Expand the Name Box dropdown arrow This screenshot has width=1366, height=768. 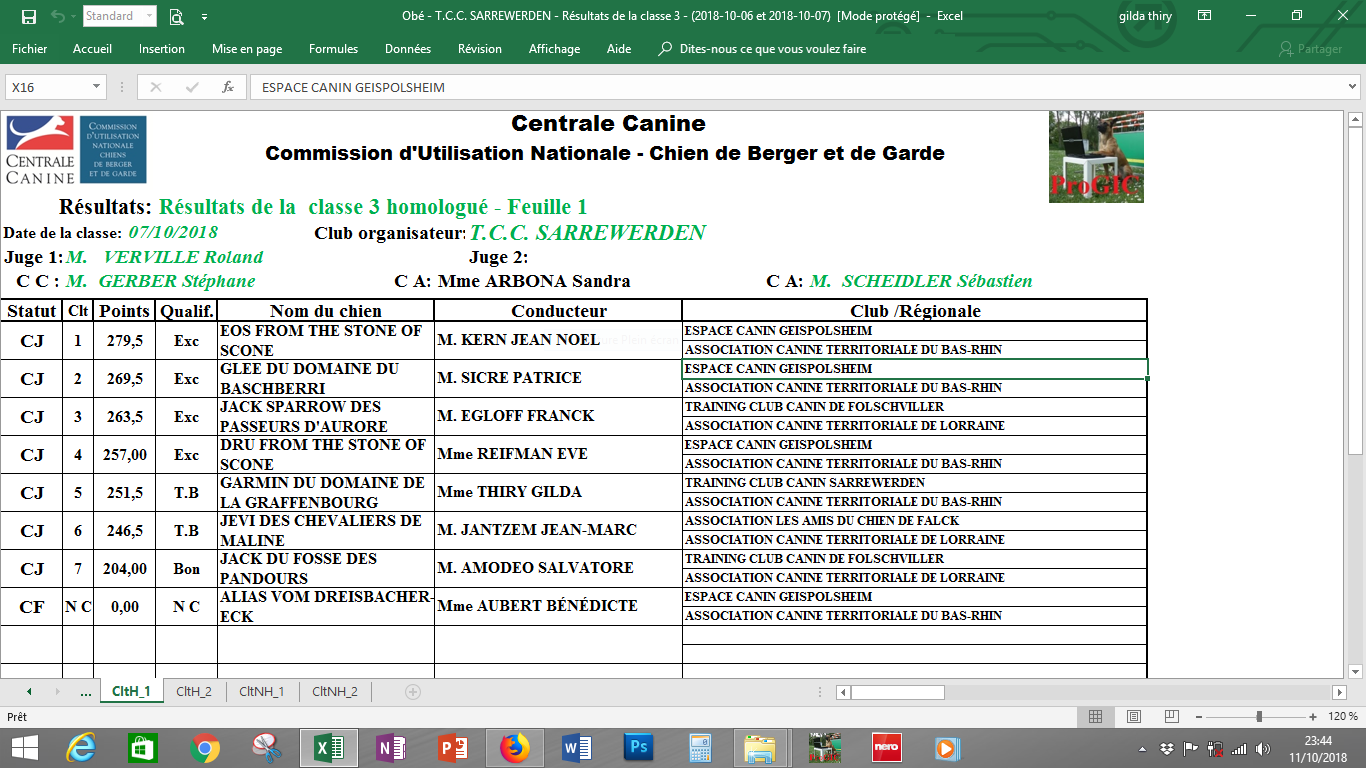click(x=96, y=87)
